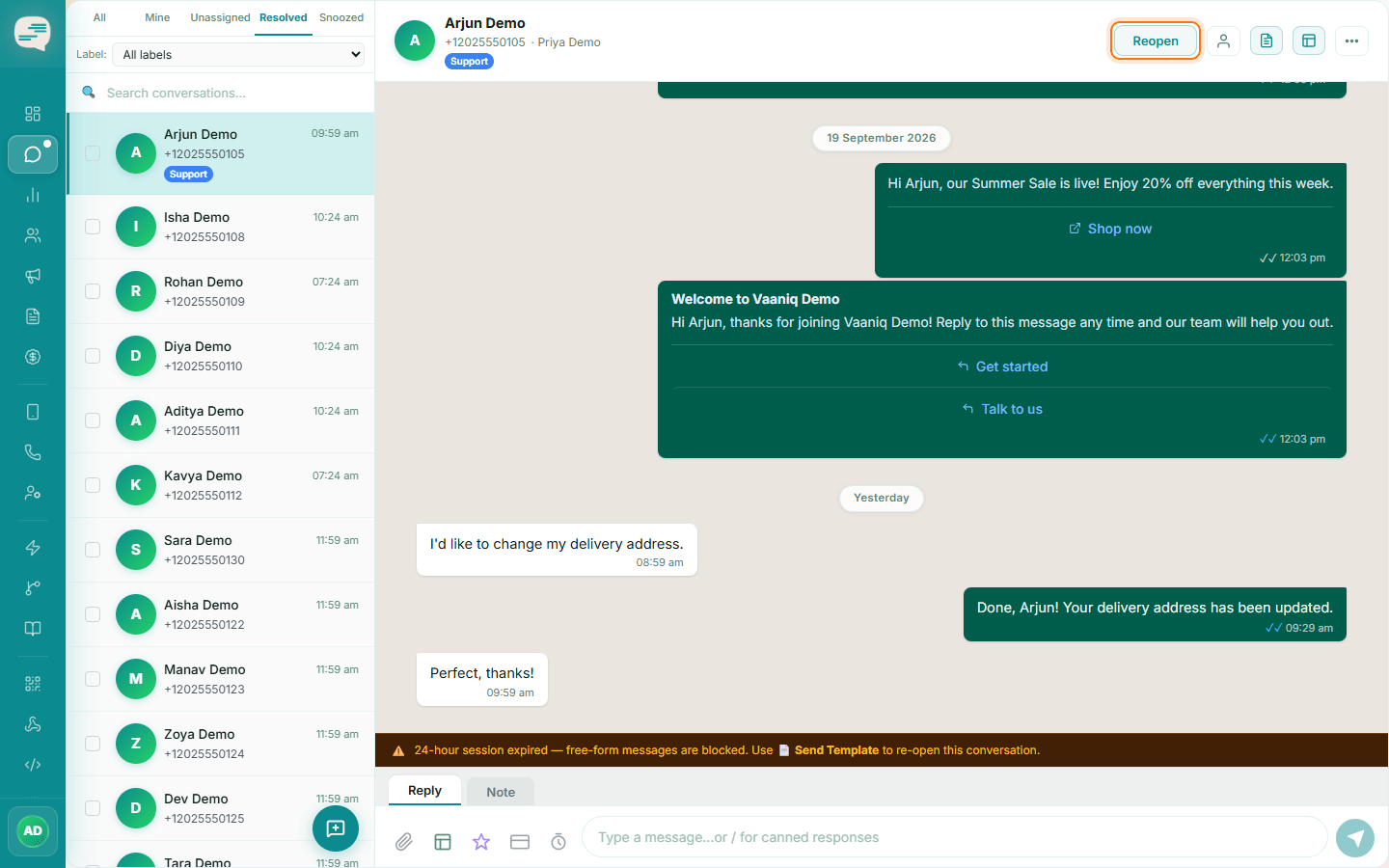1389x868 pixels.
Task: Click the floating new conversation chat button
Action: (336, 828)
